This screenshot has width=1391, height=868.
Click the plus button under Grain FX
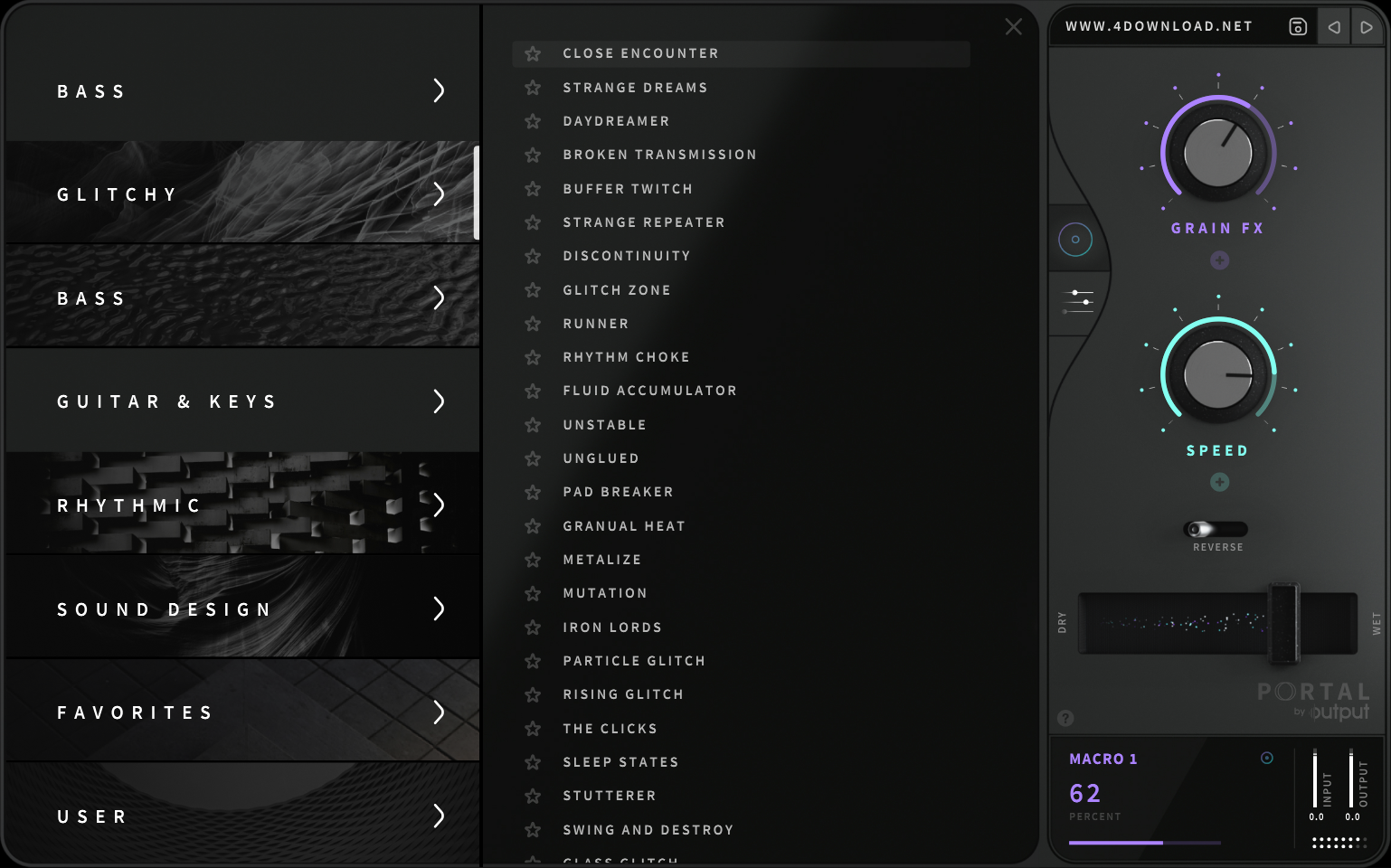pyautogui.click(x=1220, y=260)
